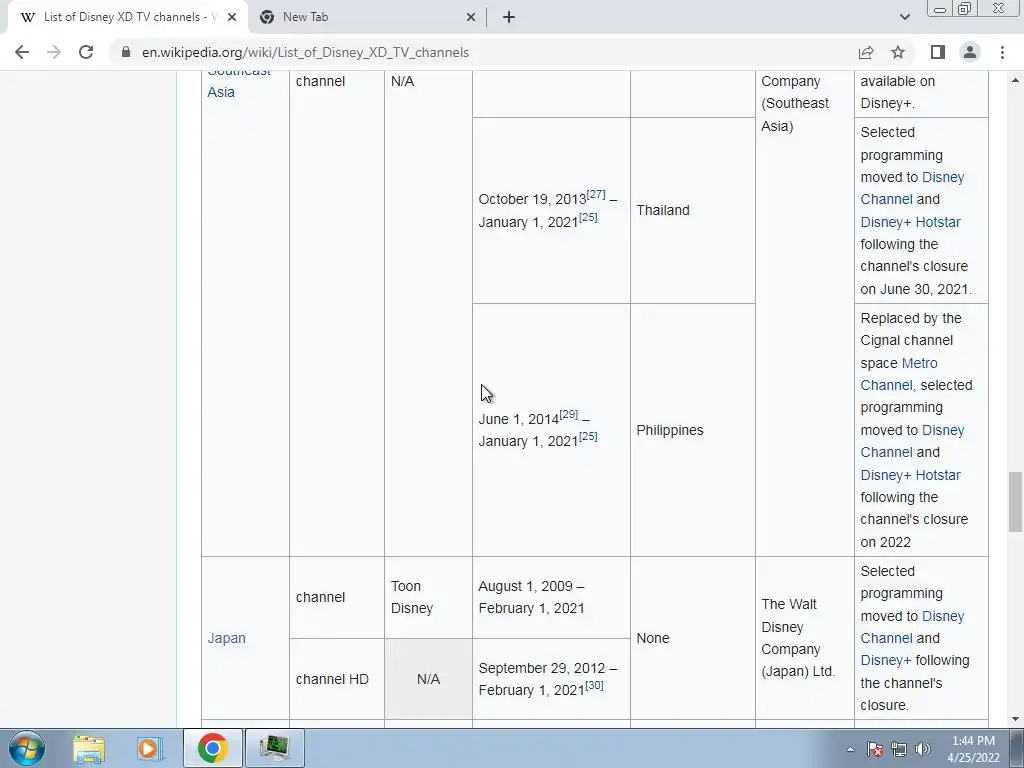
Task: Select the Chrome taskbar icon
Action: click(x=212, y=748)
